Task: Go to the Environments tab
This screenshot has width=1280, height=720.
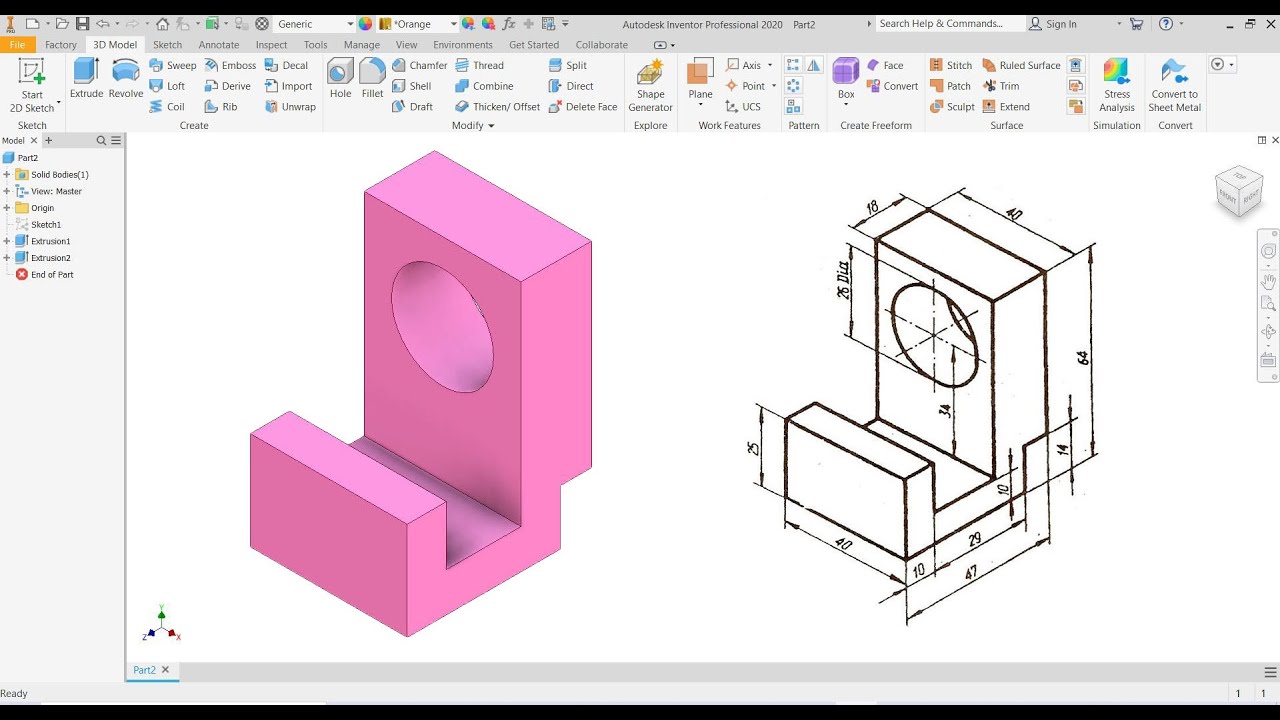Action: pyautogui.click(x=463, y=45)
